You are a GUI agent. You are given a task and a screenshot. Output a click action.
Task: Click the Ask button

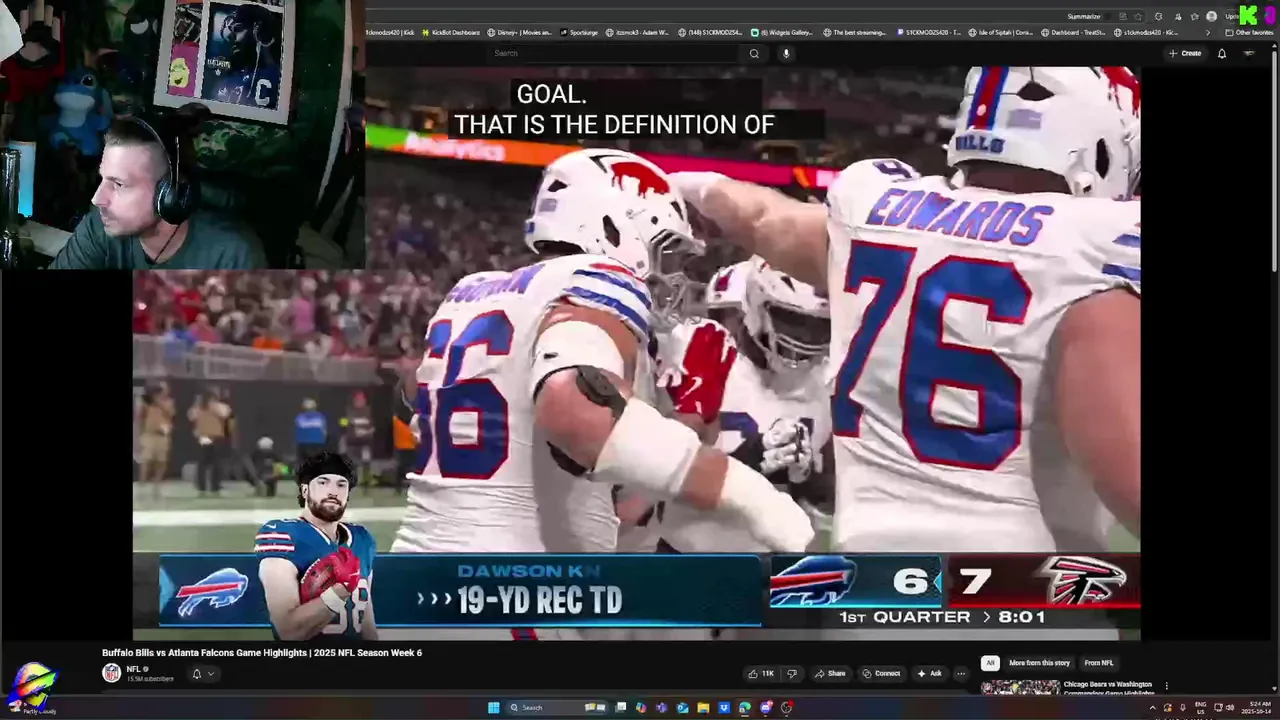tap(929, 673)
